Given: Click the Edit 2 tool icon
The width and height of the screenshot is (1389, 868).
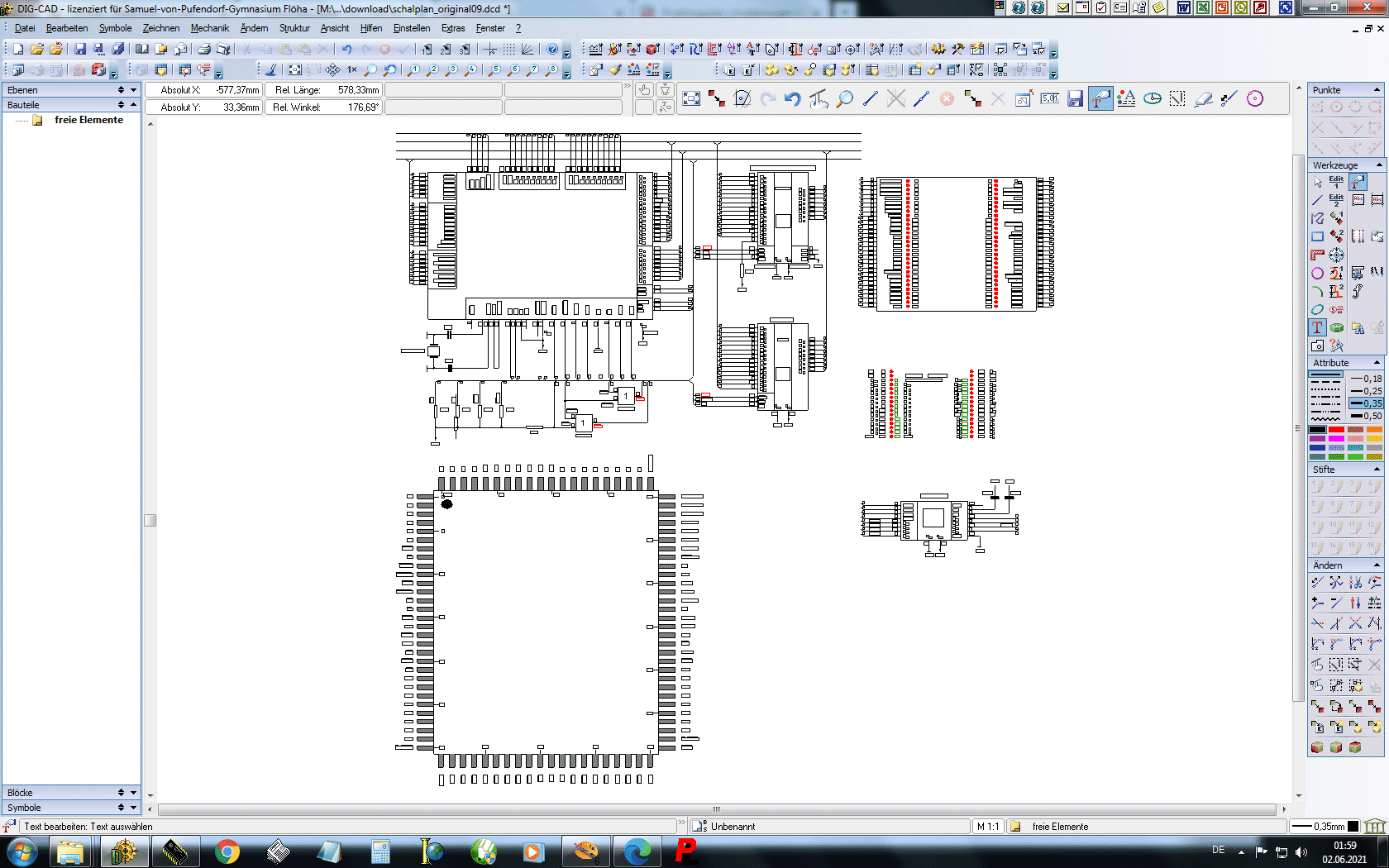Looking at the screenshot, I should tap(1337, 200).
